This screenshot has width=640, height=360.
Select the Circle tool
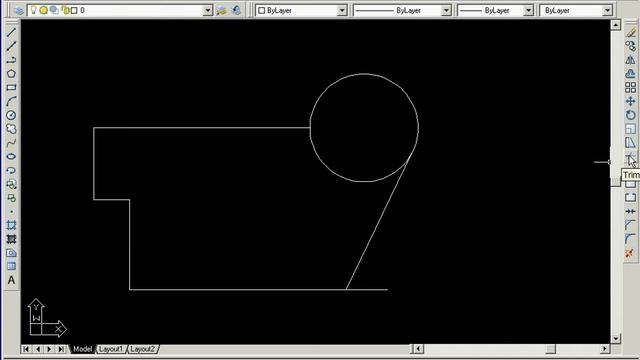(11, 115)
